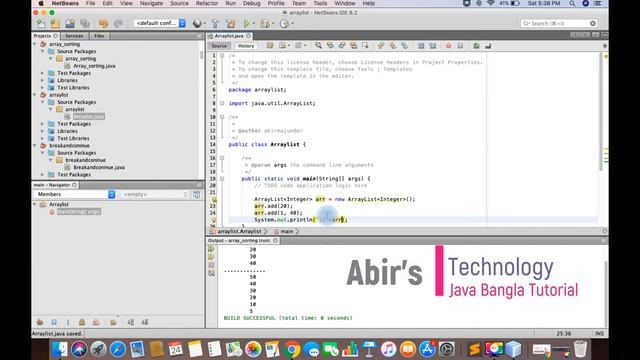Open the Team menu

coord(299,3)
